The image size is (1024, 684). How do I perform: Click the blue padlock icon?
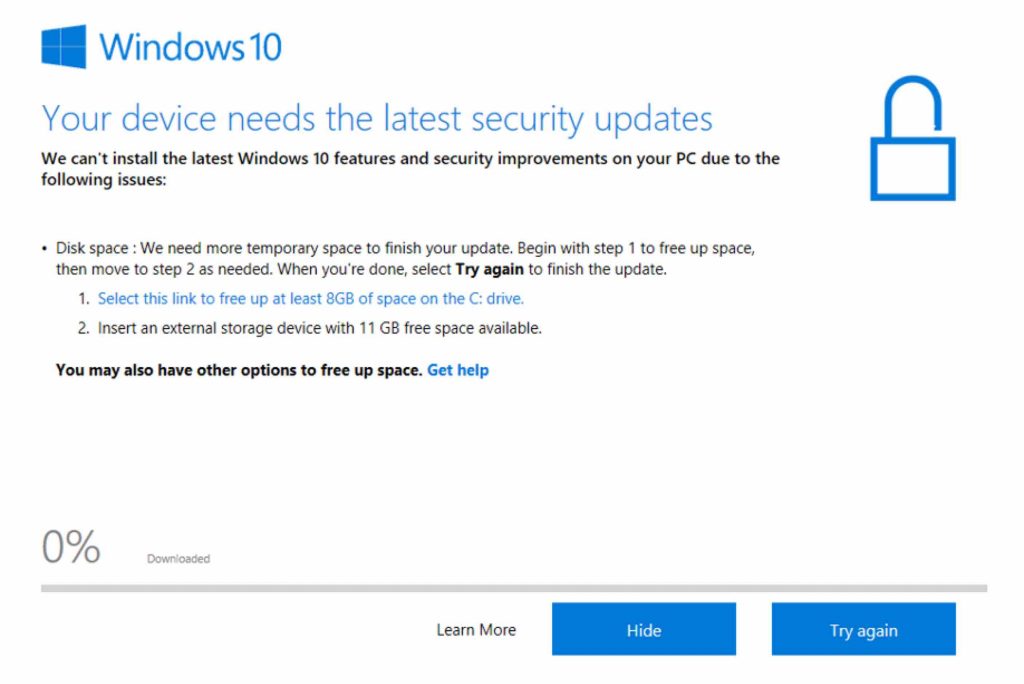(912, 140)
